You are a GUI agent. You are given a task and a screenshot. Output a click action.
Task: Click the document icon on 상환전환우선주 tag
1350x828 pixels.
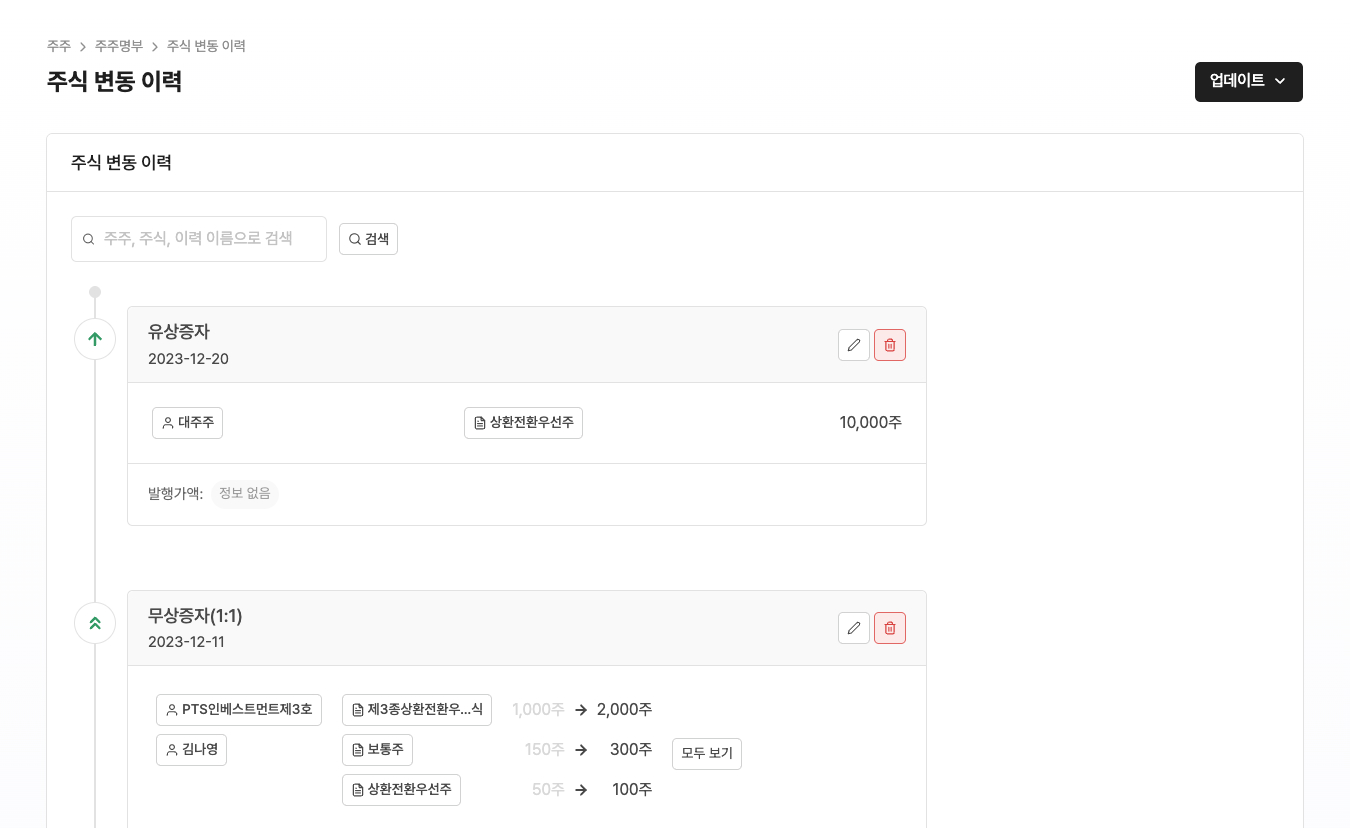tap(480, 422)
